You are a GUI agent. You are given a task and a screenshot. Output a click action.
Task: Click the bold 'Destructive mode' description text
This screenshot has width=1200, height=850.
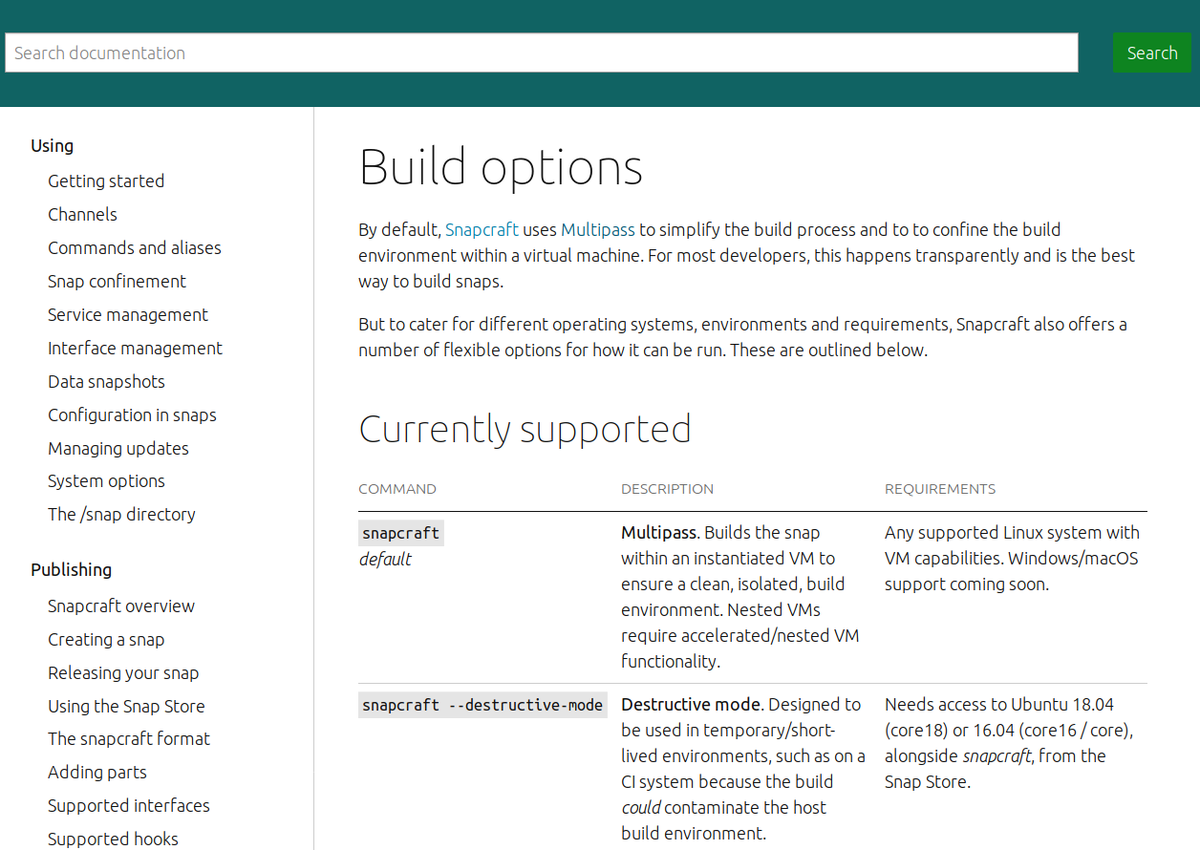(x=690, y=705)
